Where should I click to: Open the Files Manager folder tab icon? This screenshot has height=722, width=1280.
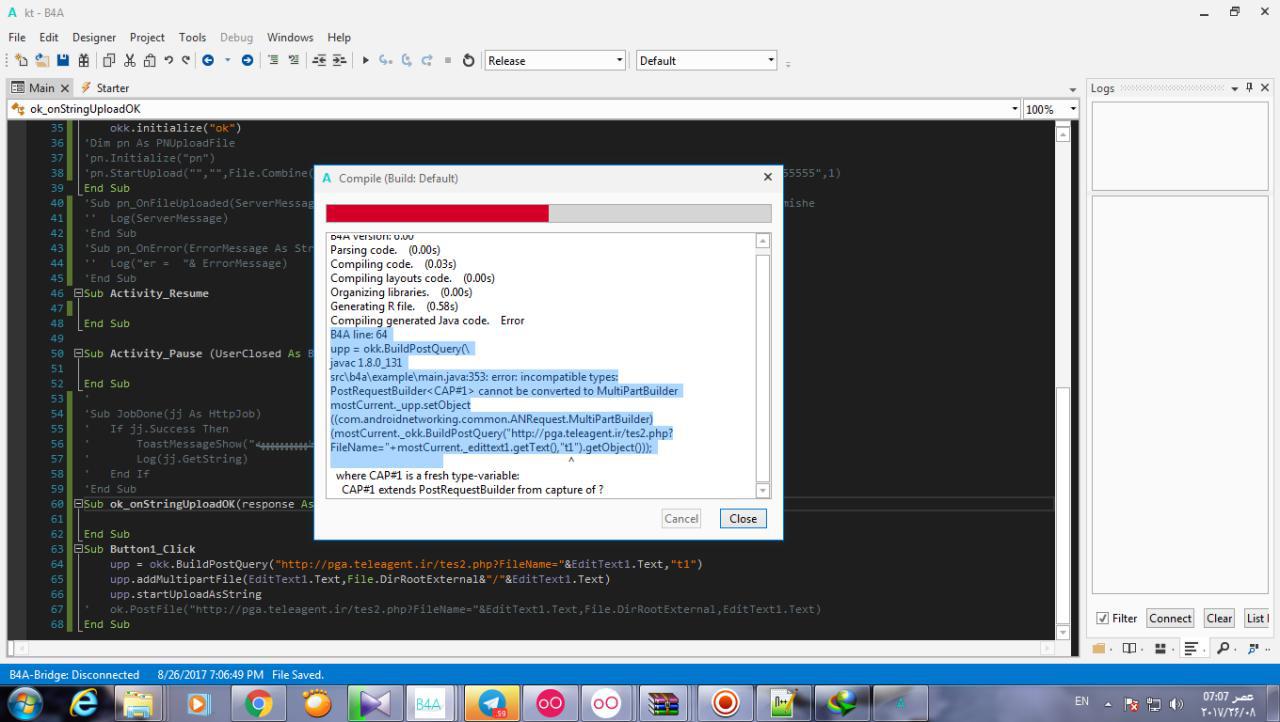tap(1101, 648)
